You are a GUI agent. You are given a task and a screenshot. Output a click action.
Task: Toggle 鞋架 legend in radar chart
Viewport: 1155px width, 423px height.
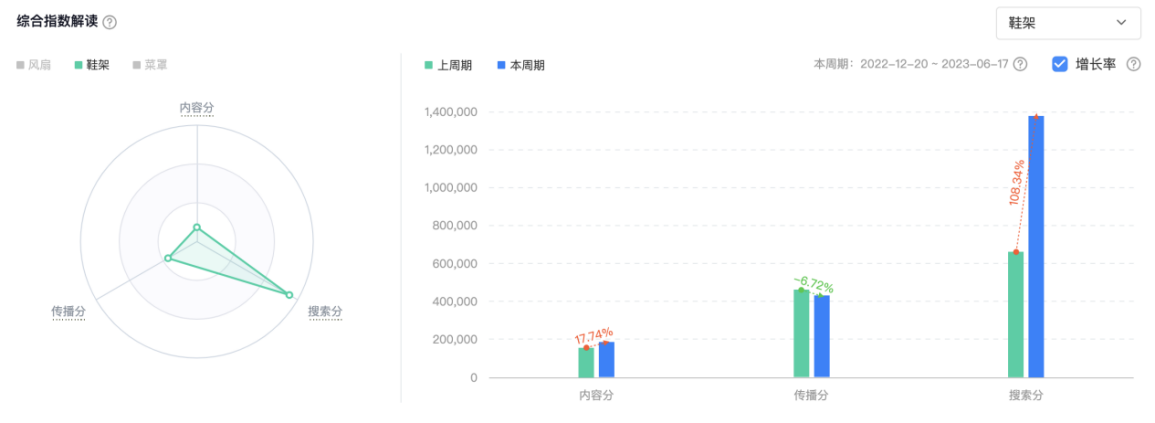point(91,65)
